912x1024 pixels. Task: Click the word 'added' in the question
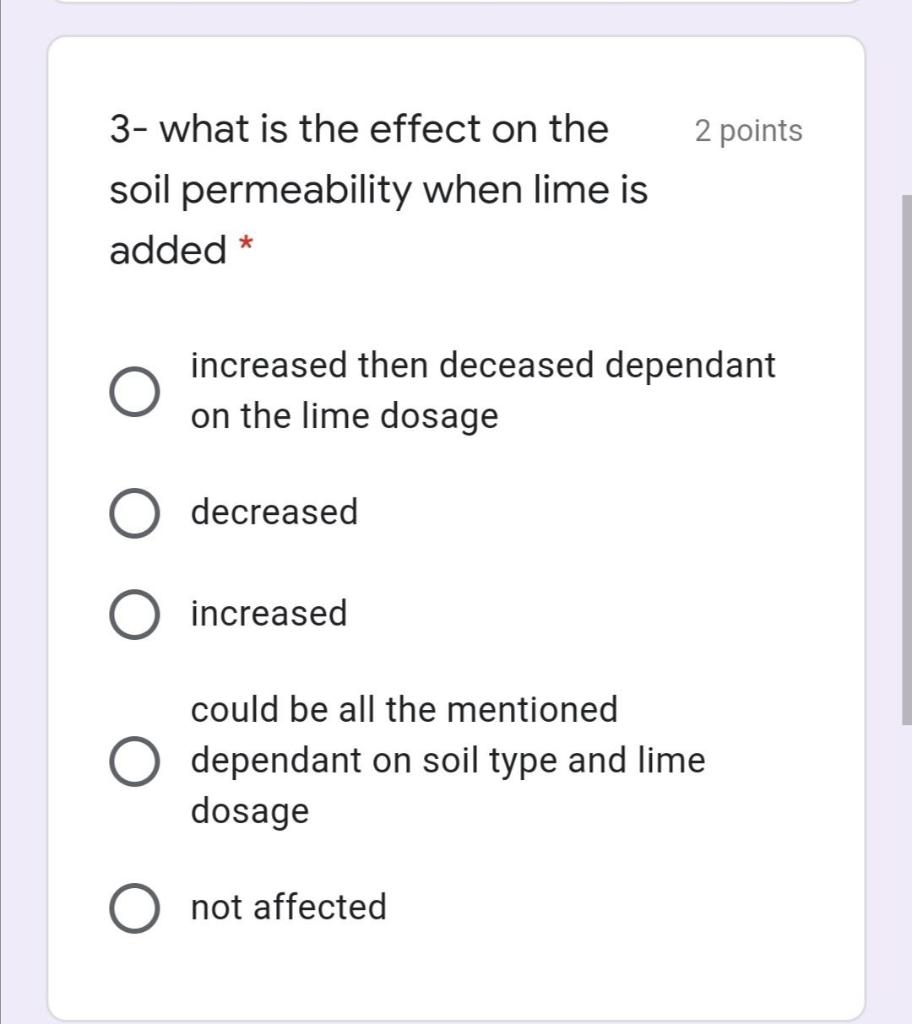tap(165, 250)
